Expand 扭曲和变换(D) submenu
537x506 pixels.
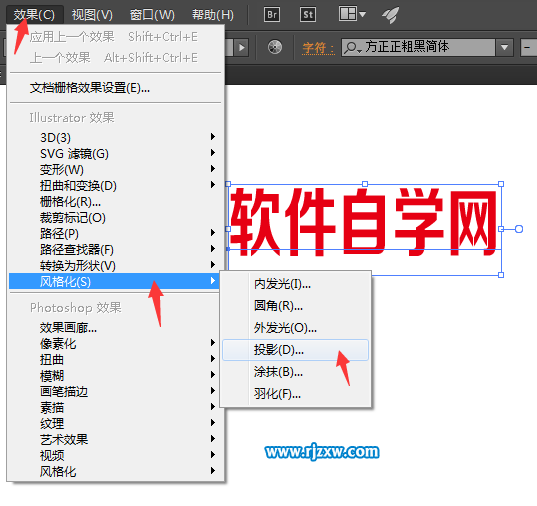[x=115, y=185]
